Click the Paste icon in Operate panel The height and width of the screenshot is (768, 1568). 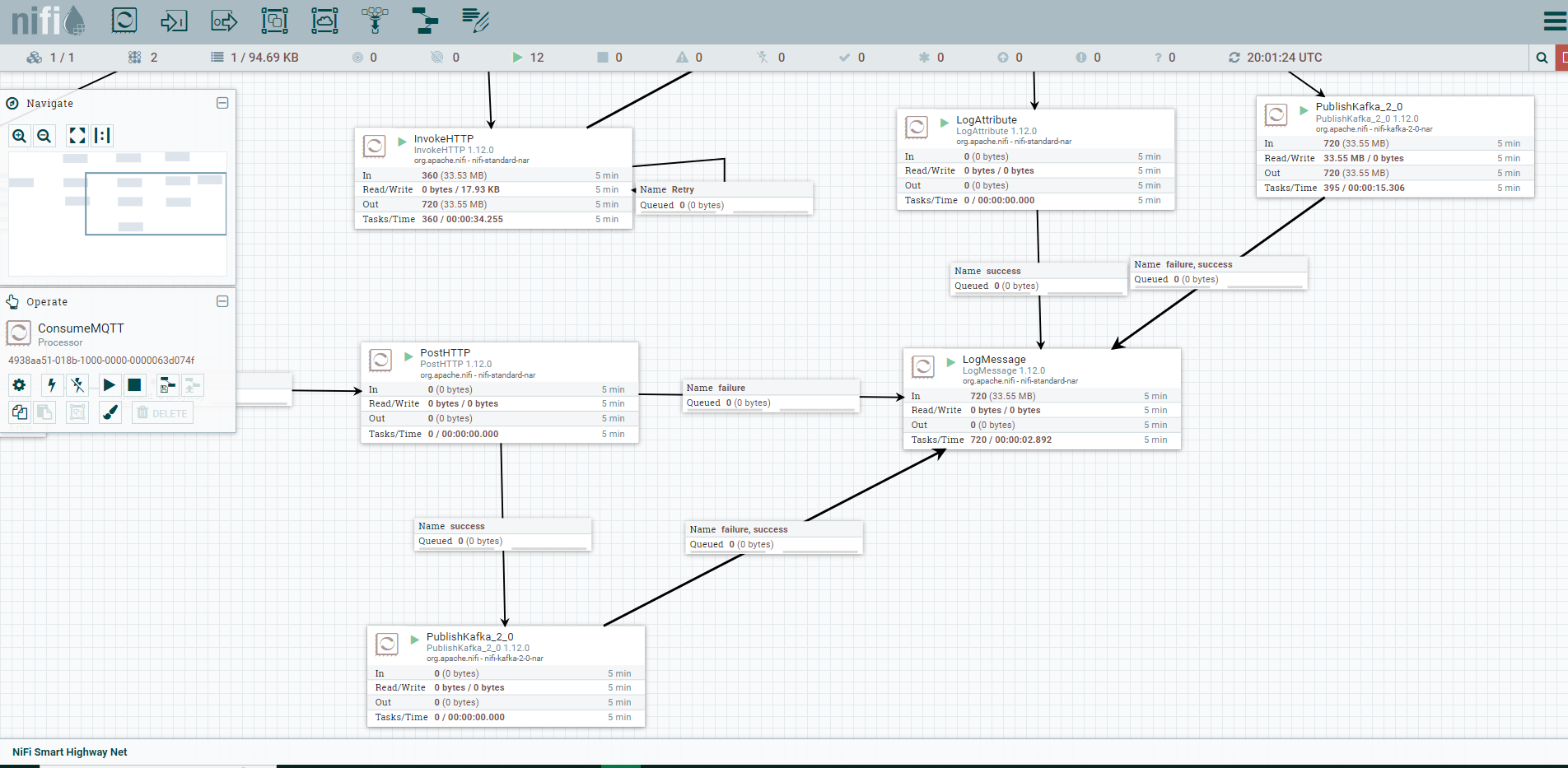coord(44,412)
